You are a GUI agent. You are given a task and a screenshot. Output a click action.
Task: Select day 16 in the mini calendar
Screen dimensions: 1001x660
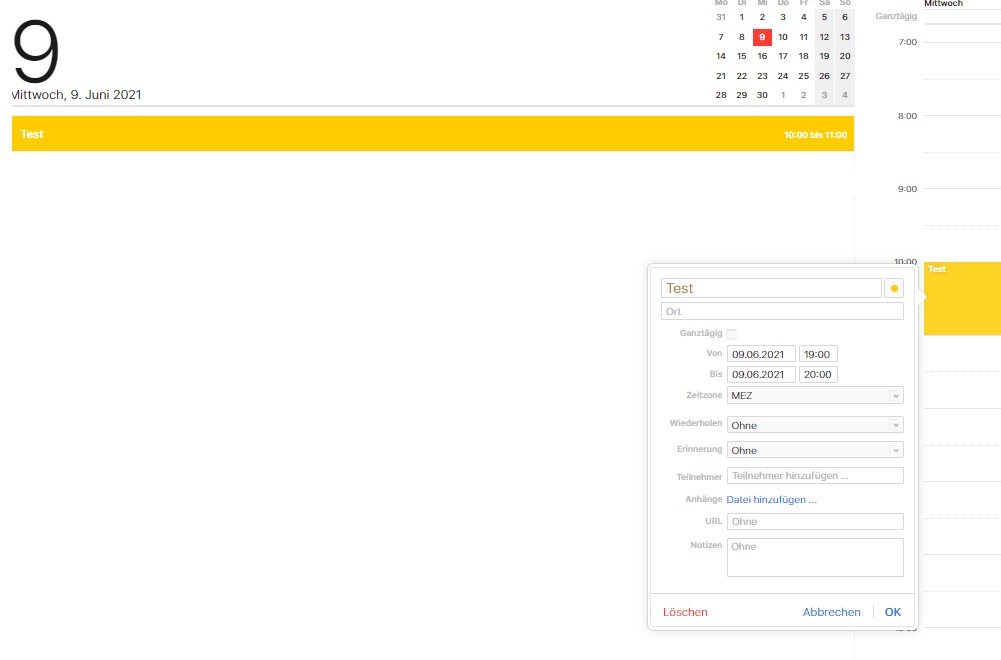pos(762,56)
